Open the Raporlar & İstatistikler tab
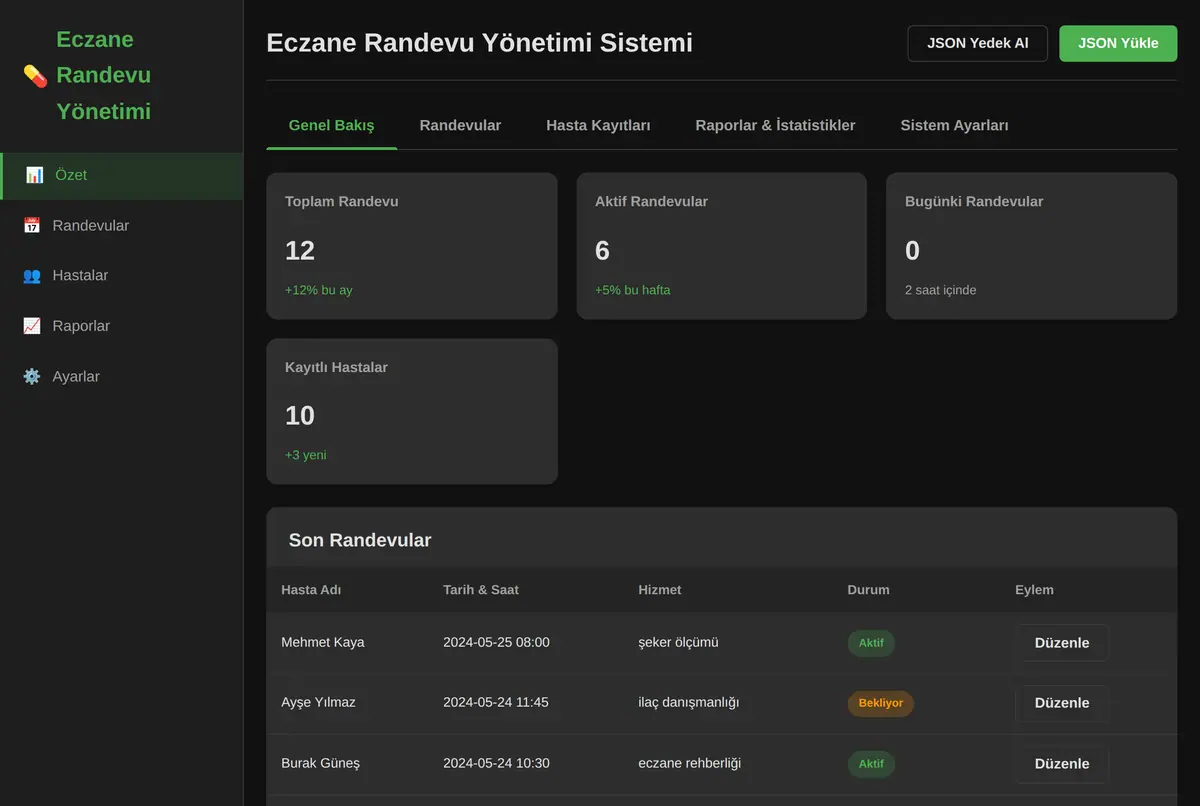 [x=775, y=125]
